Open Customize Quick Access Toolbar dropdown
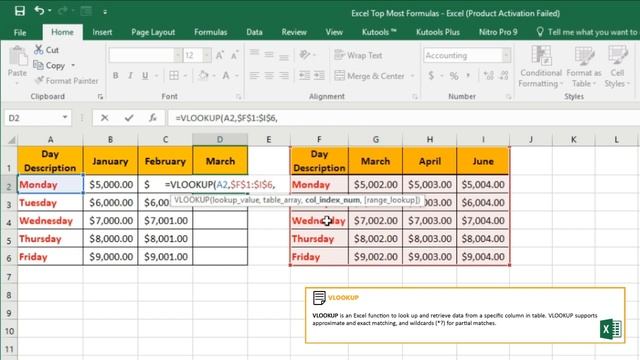Viewport: 640px width, 360px height. pos(105,12)
